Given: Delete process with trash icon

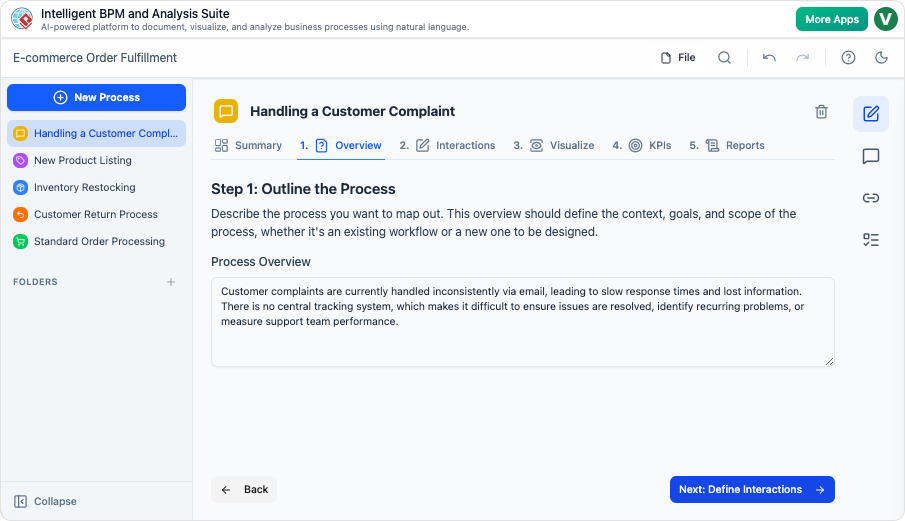Looking at the screenshot, I should coord(821,111).
